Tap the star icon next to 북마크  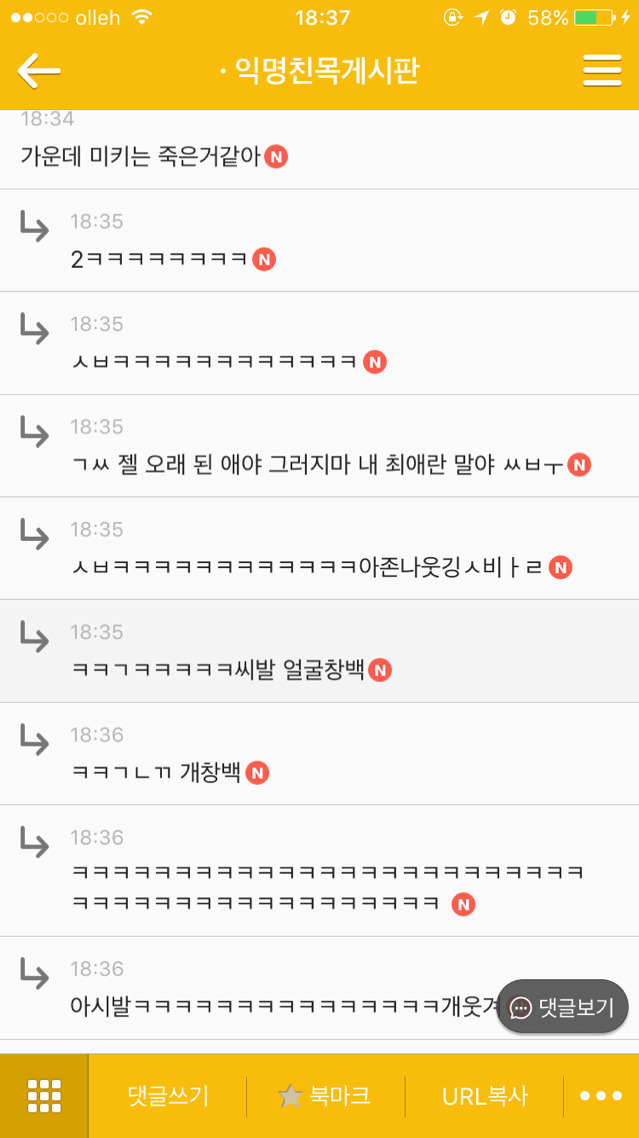click(290, 1095)
